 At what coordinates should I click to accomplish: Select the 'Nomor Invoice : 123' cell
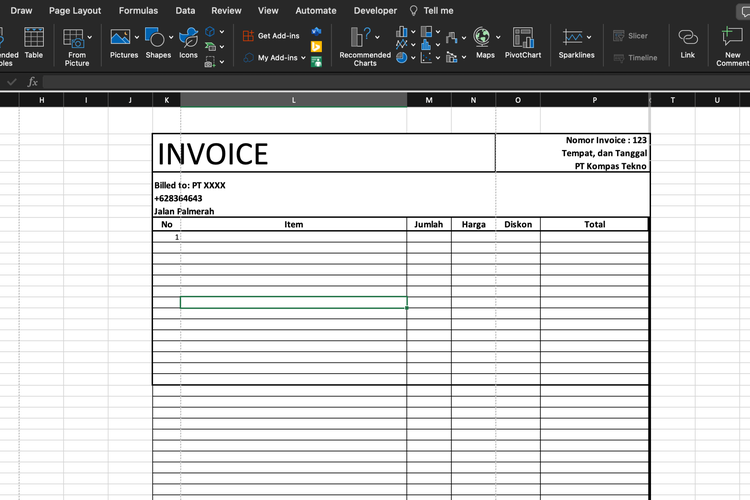(x=606, y=140)
